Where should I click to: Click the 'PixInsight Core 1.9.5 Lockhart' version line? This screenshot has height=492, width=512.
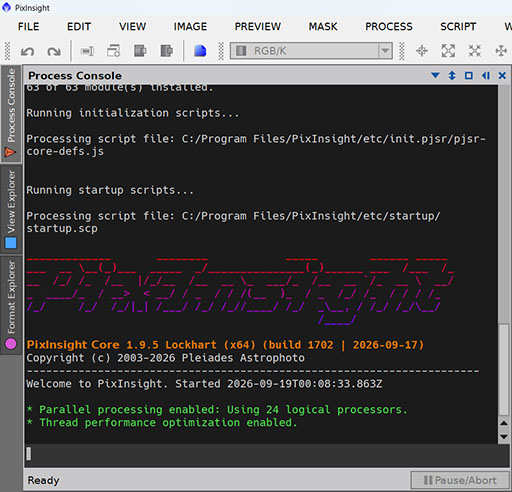pos(225,345)
